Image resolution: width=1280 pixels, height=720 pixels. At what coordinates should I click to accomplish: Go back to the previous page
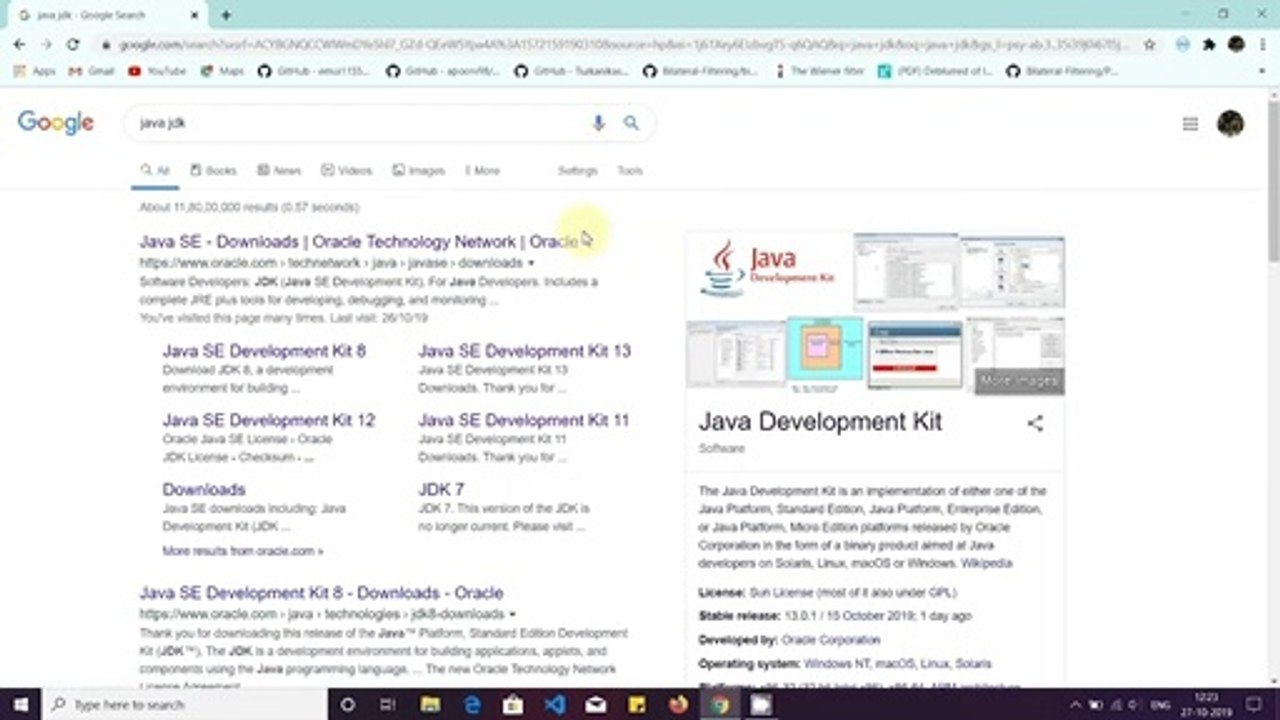pyautogui.click(x=19, y=44)
